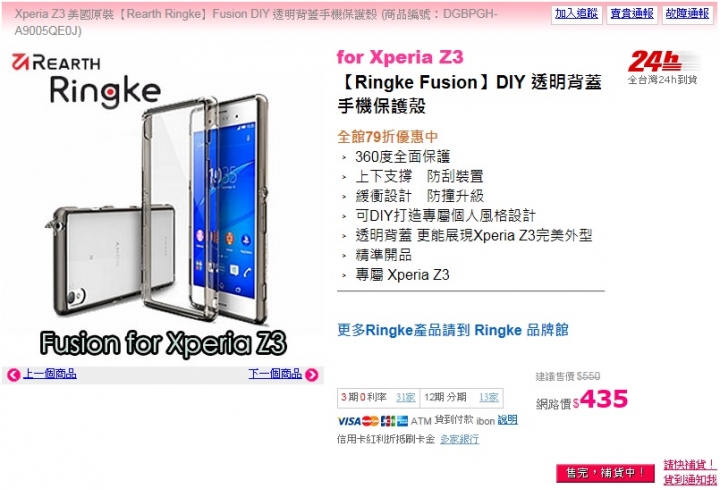Click the MasterCard payment icon

[x=370, y=421]
